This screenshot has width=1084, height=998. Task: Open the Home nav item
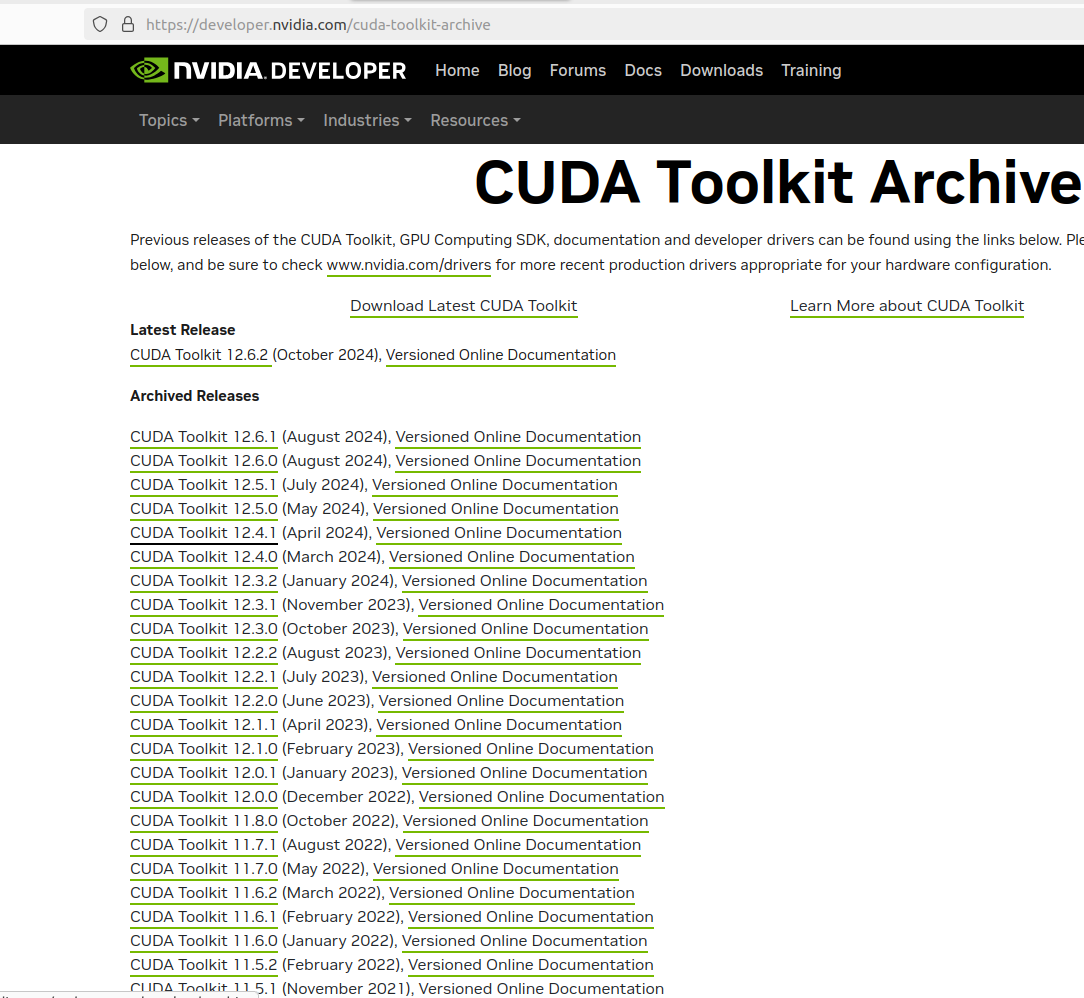coord(457,70)
